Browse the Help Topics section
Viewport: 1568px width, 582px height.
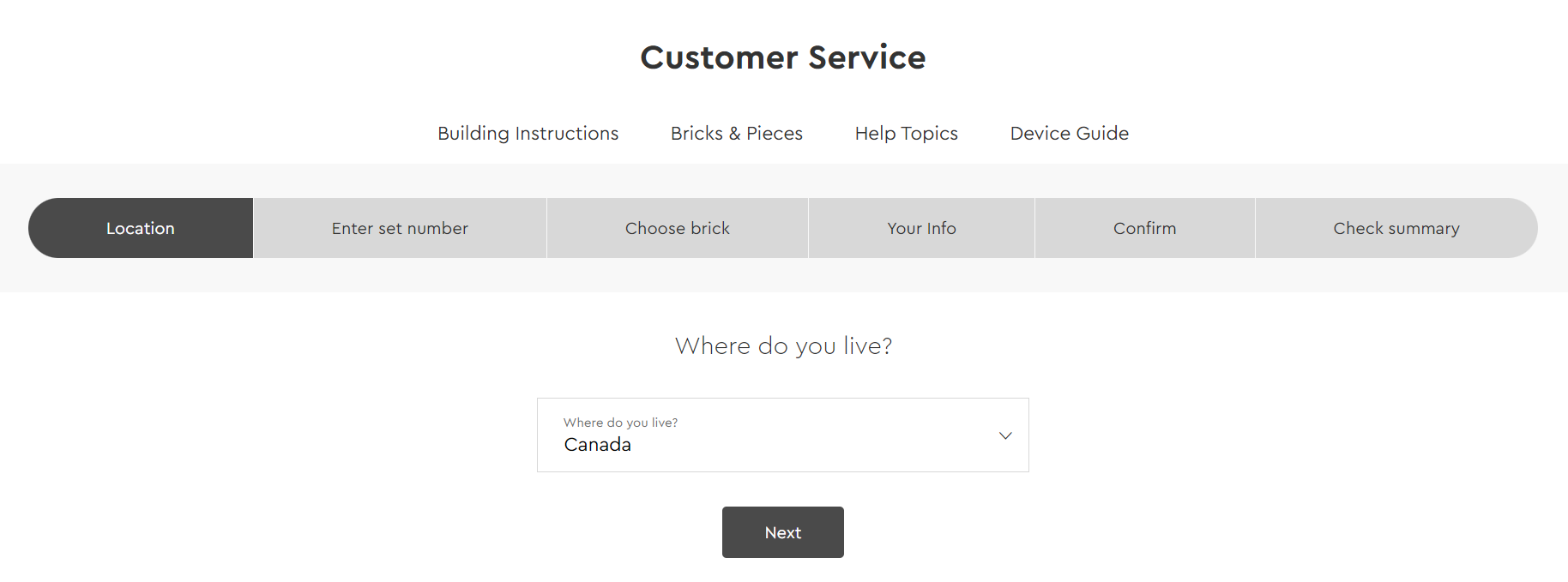click(906, 133)
